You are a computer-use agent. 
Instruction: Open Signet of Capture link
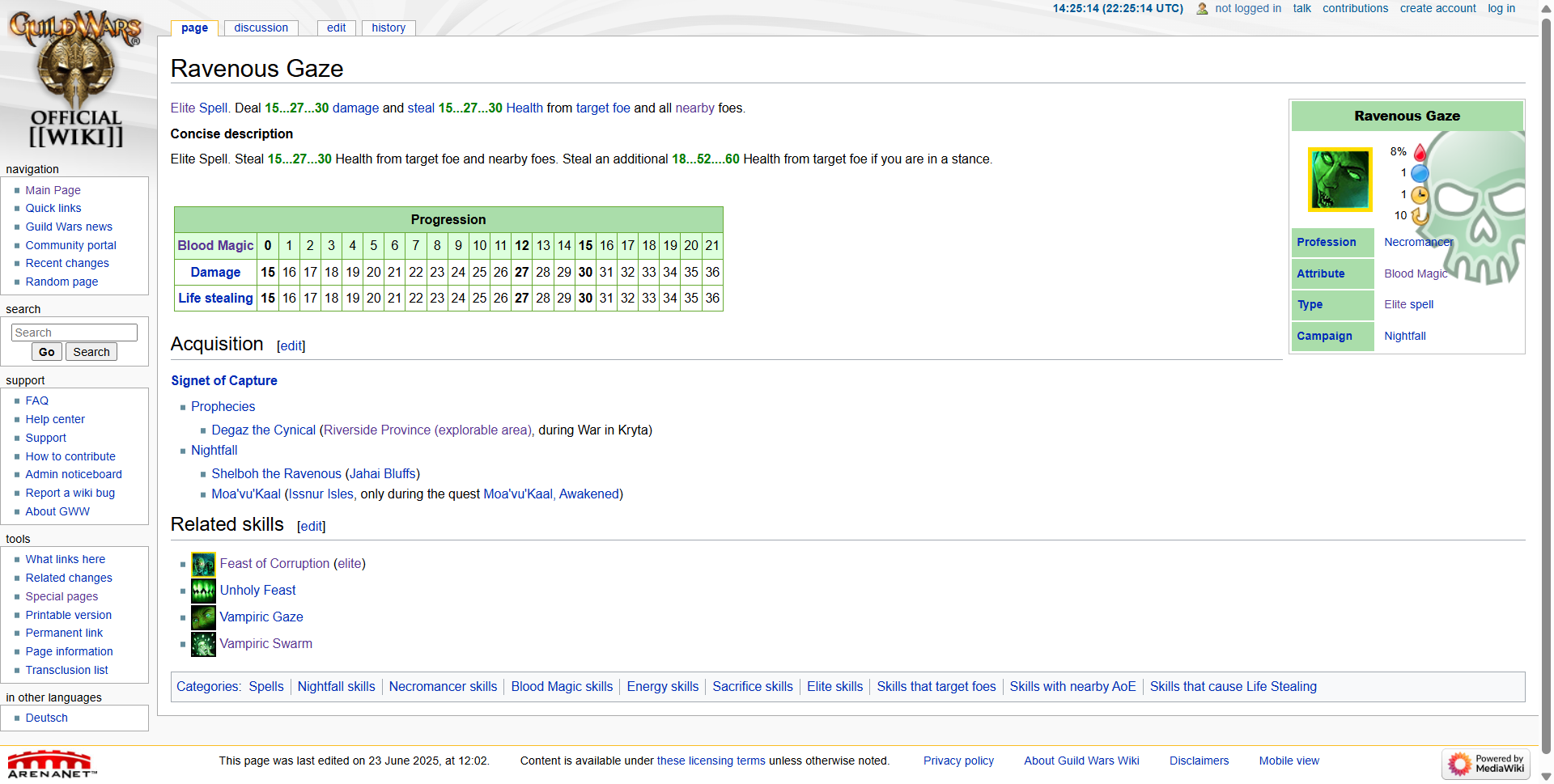[224, 381]
